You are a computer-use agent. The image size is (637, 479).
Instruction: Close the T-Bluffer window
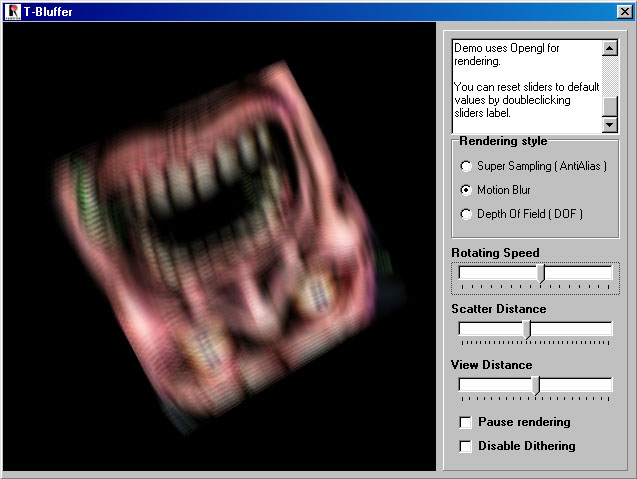(x=624, y=12)
